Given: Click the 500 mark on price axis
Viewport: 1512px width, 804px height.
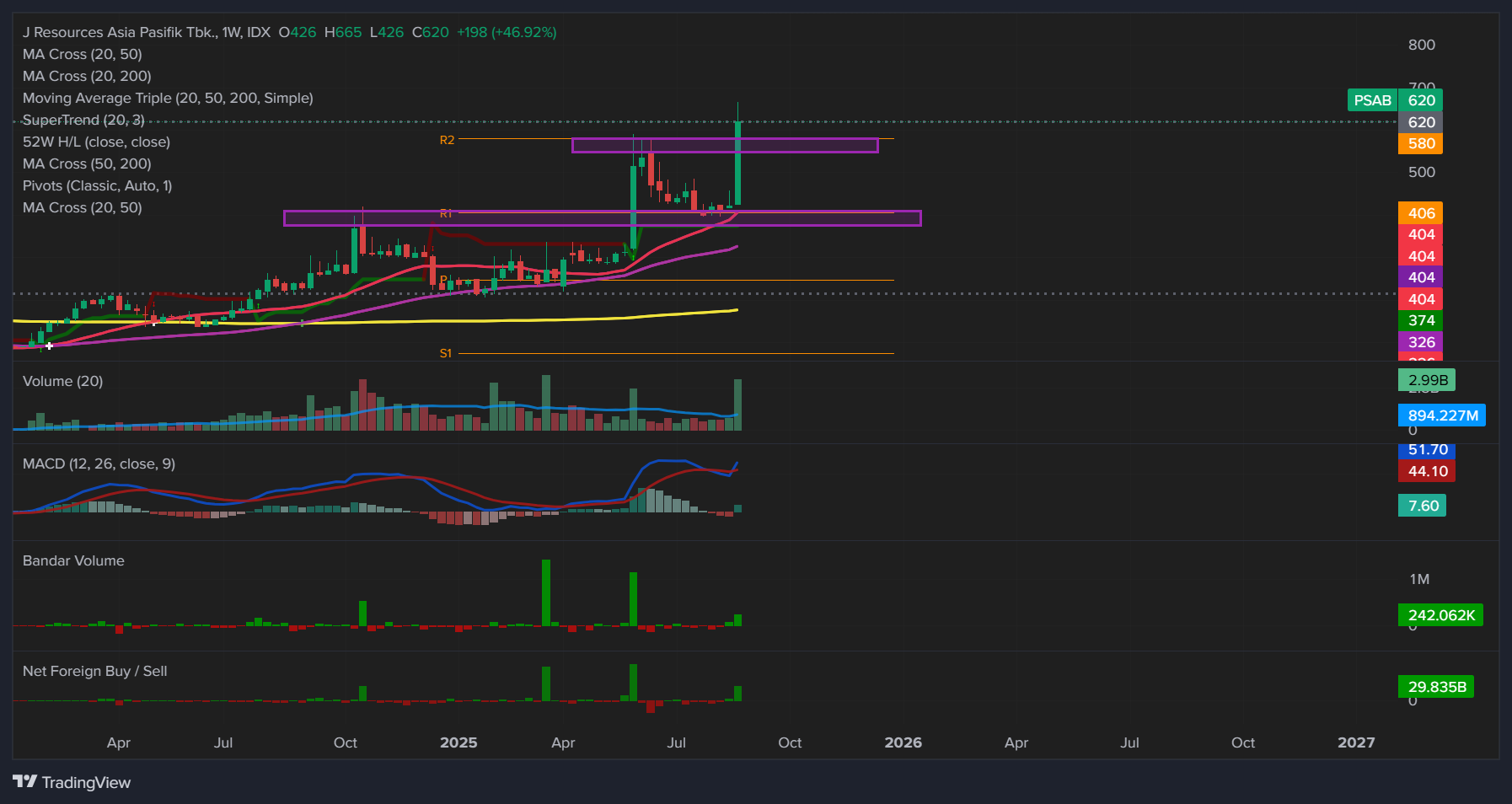Looking at the screenshot, I should [1421, 172].
